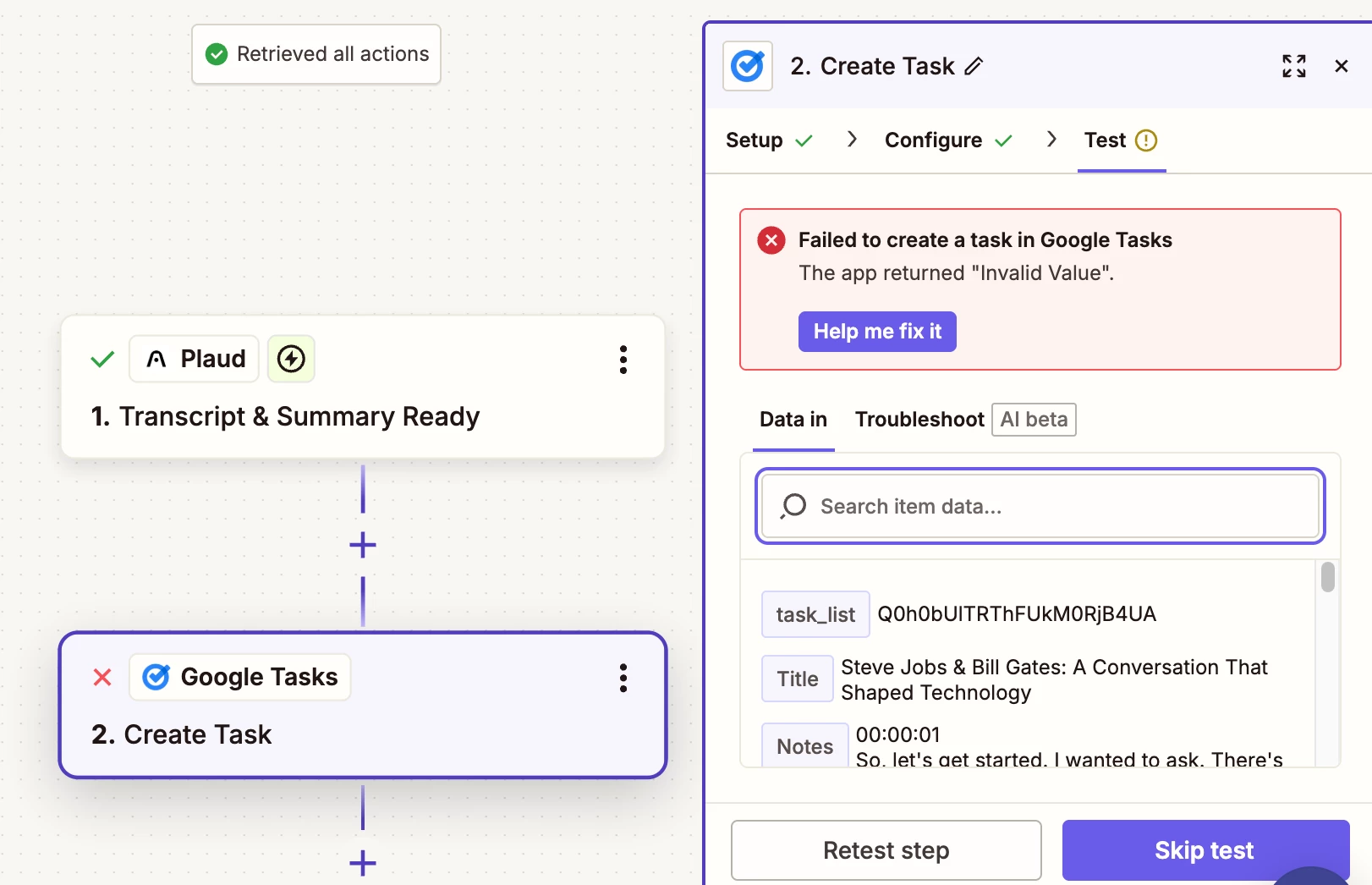Click the Skip test button
Screen dimensions: 1372x885
[1205, 850]
